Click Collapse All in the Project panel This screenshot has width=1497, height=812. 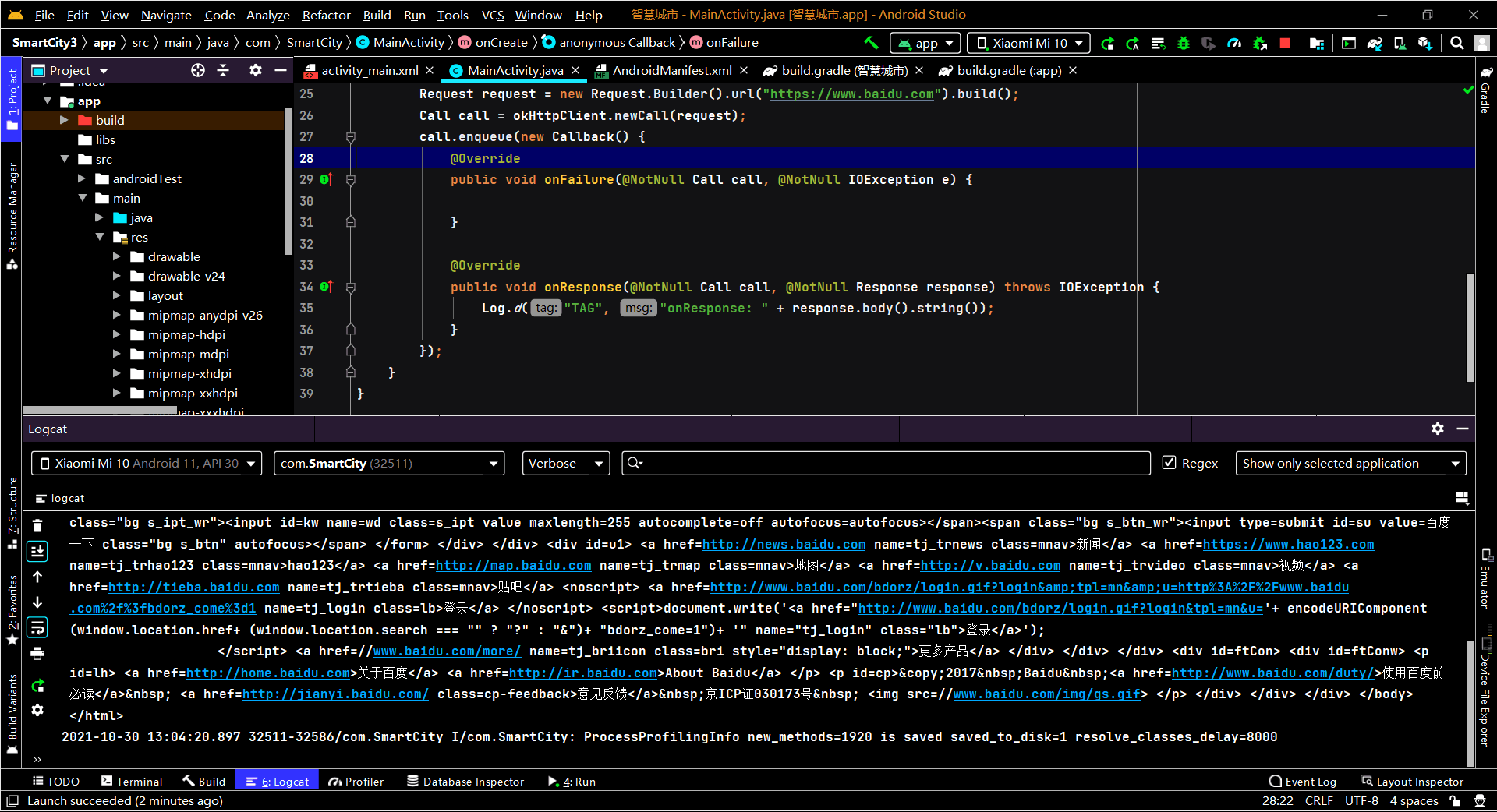[x=224, y=70]
